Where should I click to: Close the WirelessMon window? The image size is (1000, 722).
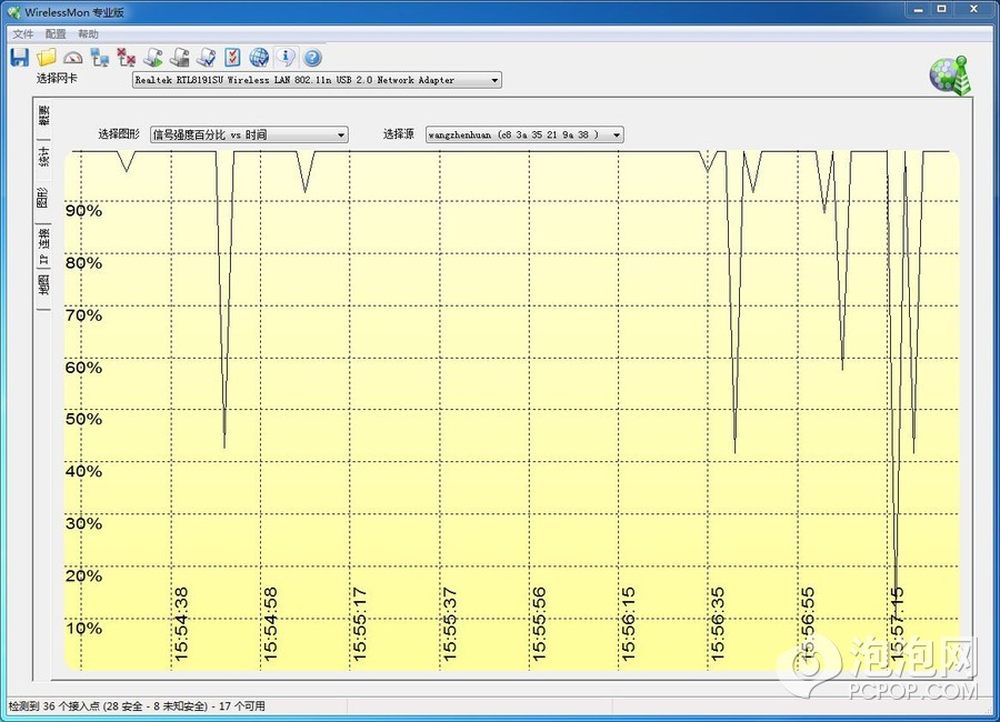[974, 10]
